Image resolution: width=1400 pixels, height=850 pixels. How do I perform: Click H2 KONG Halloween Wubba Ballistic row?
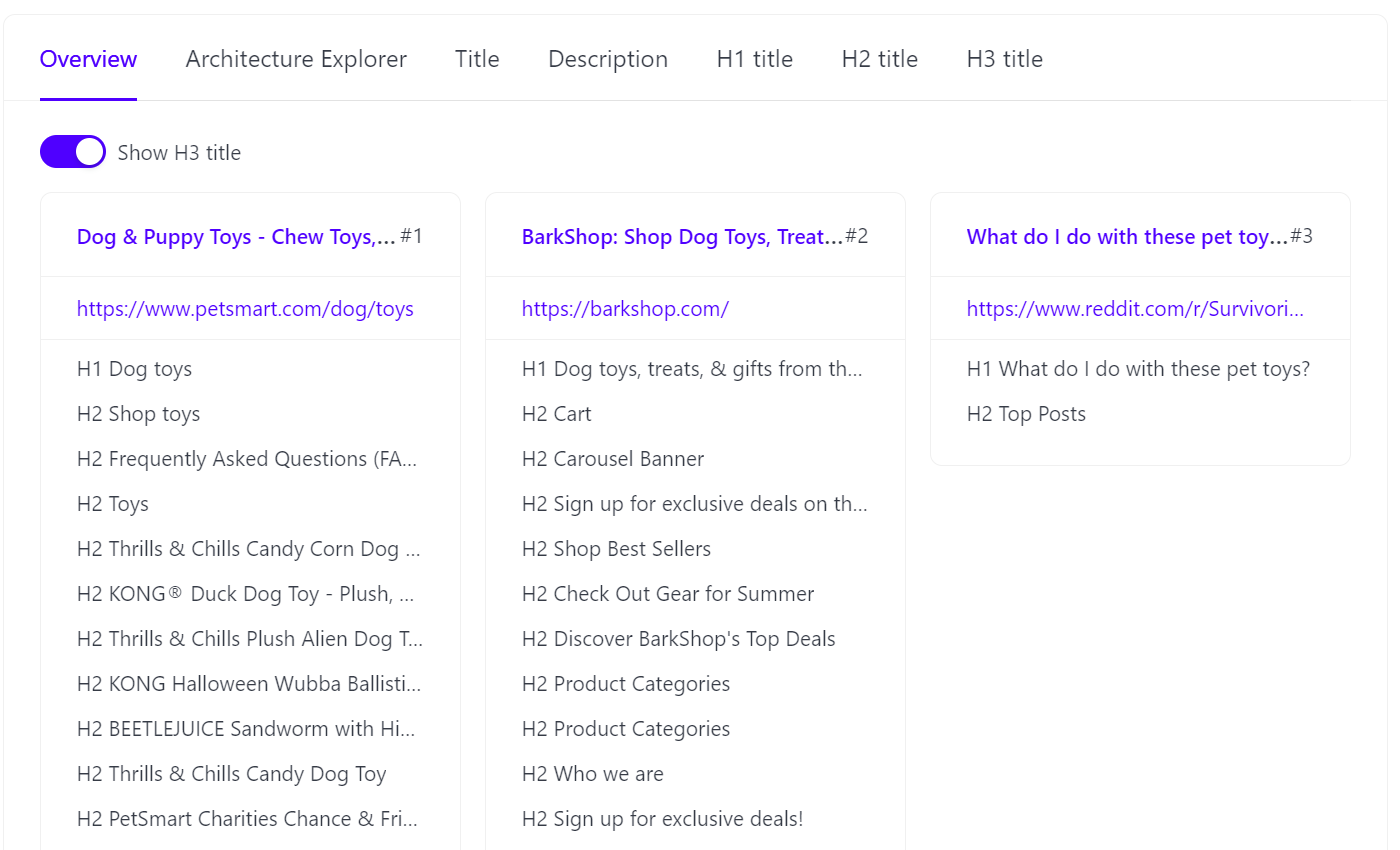249,684
